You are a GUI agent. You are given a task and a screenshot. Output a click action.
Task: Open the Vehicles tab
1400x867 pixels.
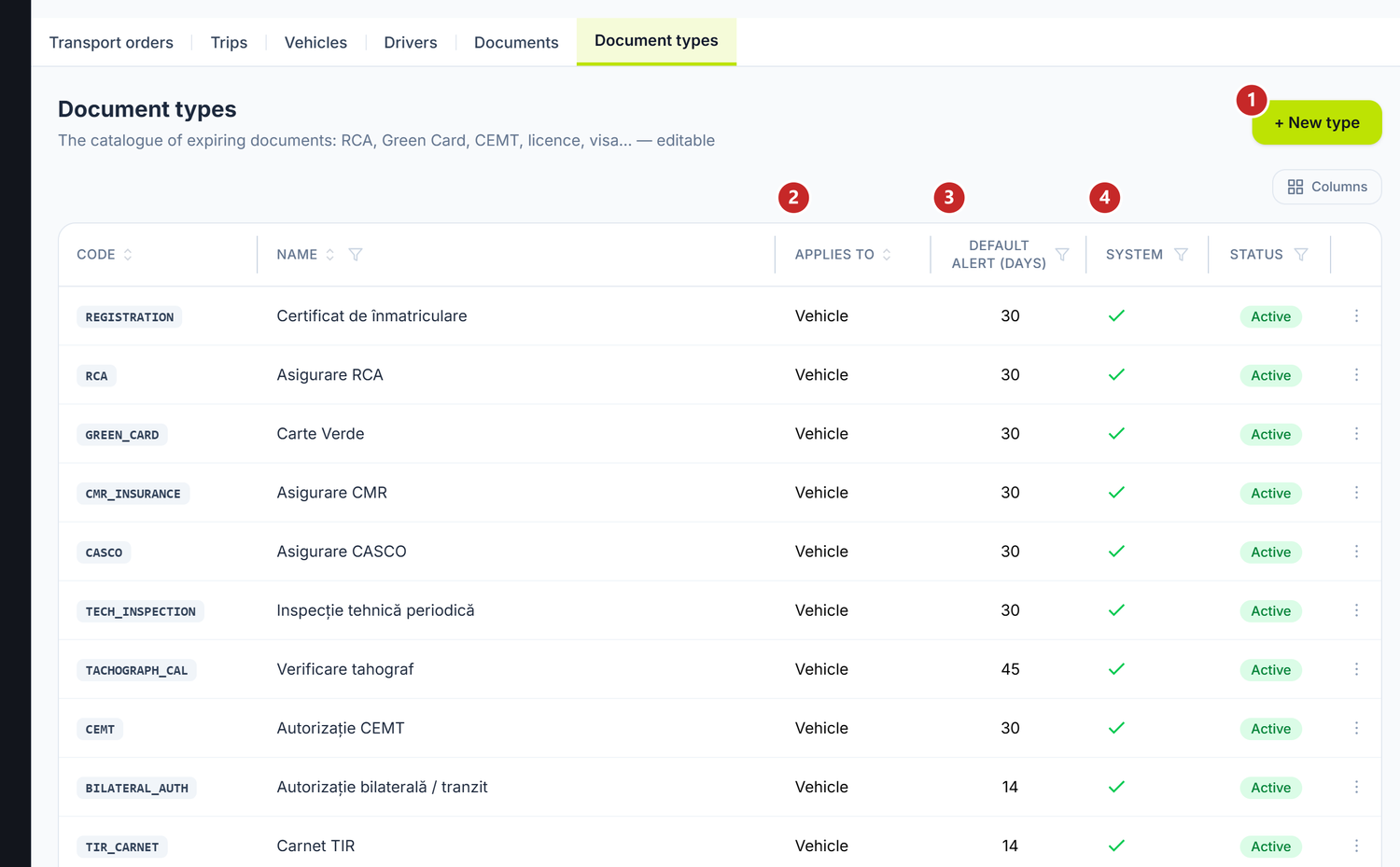coord(315,43)
